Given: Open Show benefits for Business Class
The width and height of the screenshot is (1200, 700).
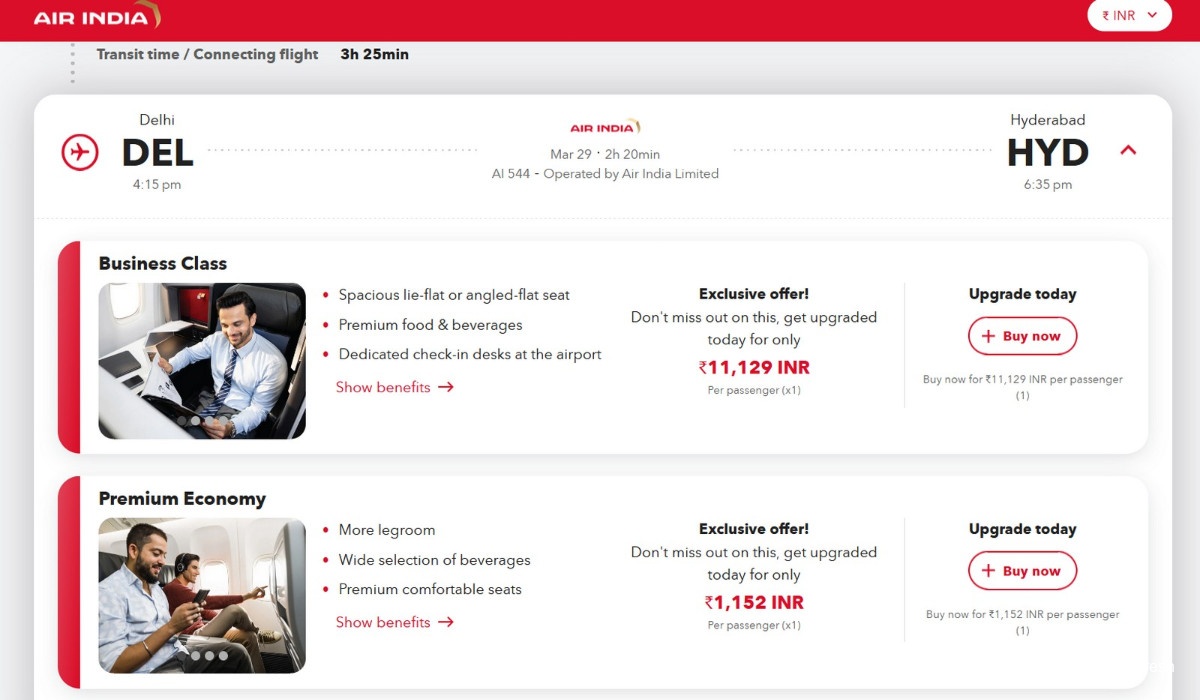Looking at the screenshot, I should [395, 387].
